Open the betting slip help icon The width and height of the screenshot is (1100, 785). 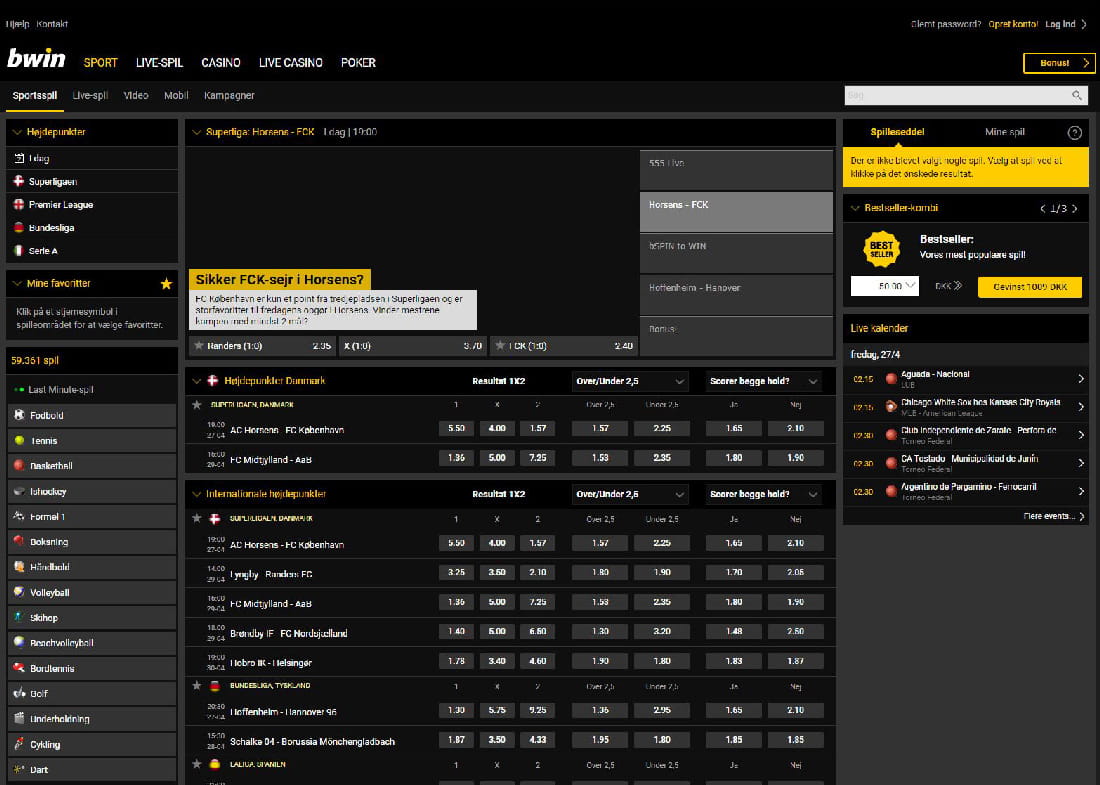[x=1074, y=133]
